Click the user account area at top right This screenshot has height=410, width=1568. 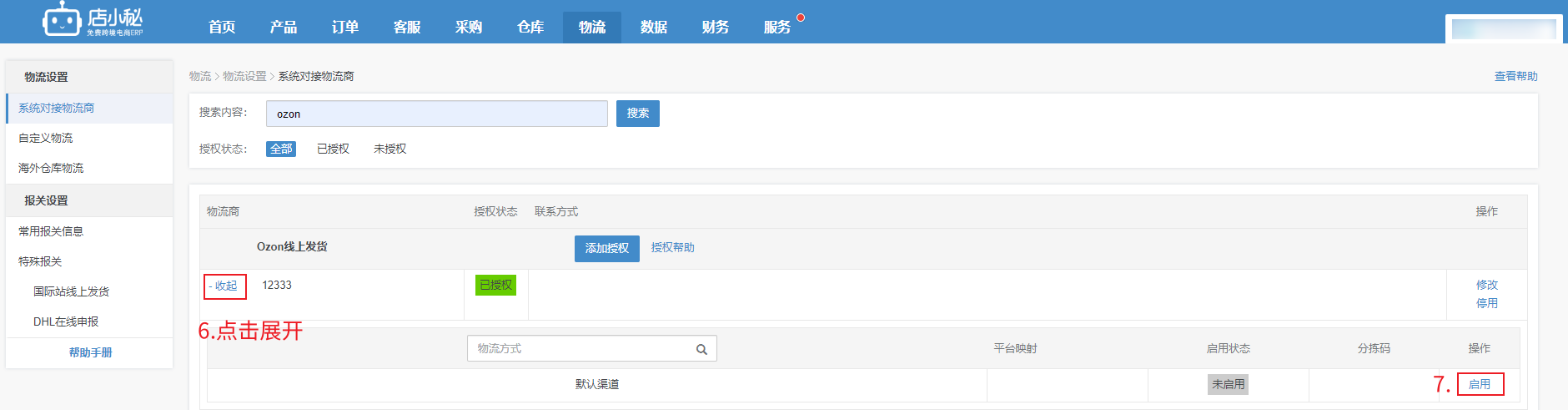click(x=1504, y=29)
